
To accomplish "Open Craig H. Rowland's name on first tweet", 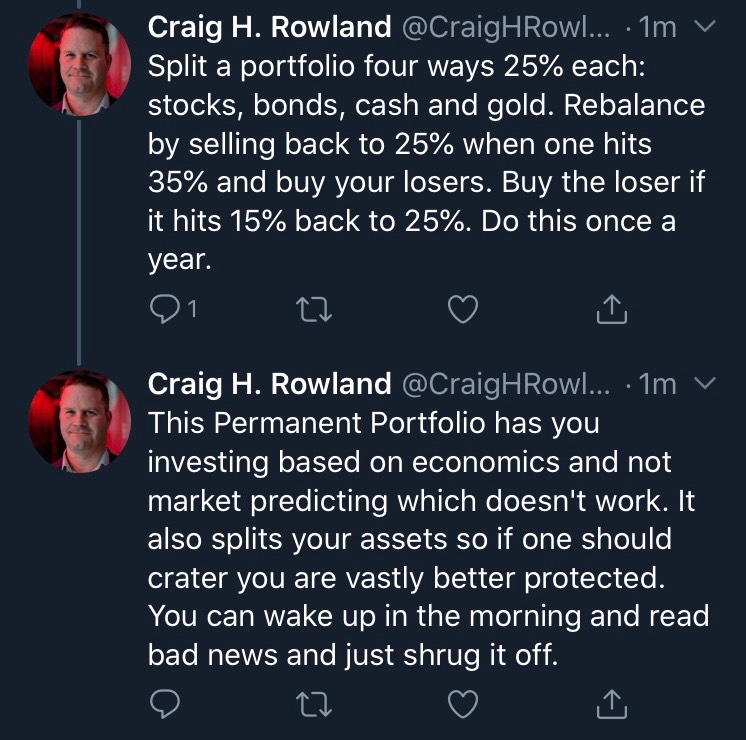I will pyautogui.click(x=269, y=27).
